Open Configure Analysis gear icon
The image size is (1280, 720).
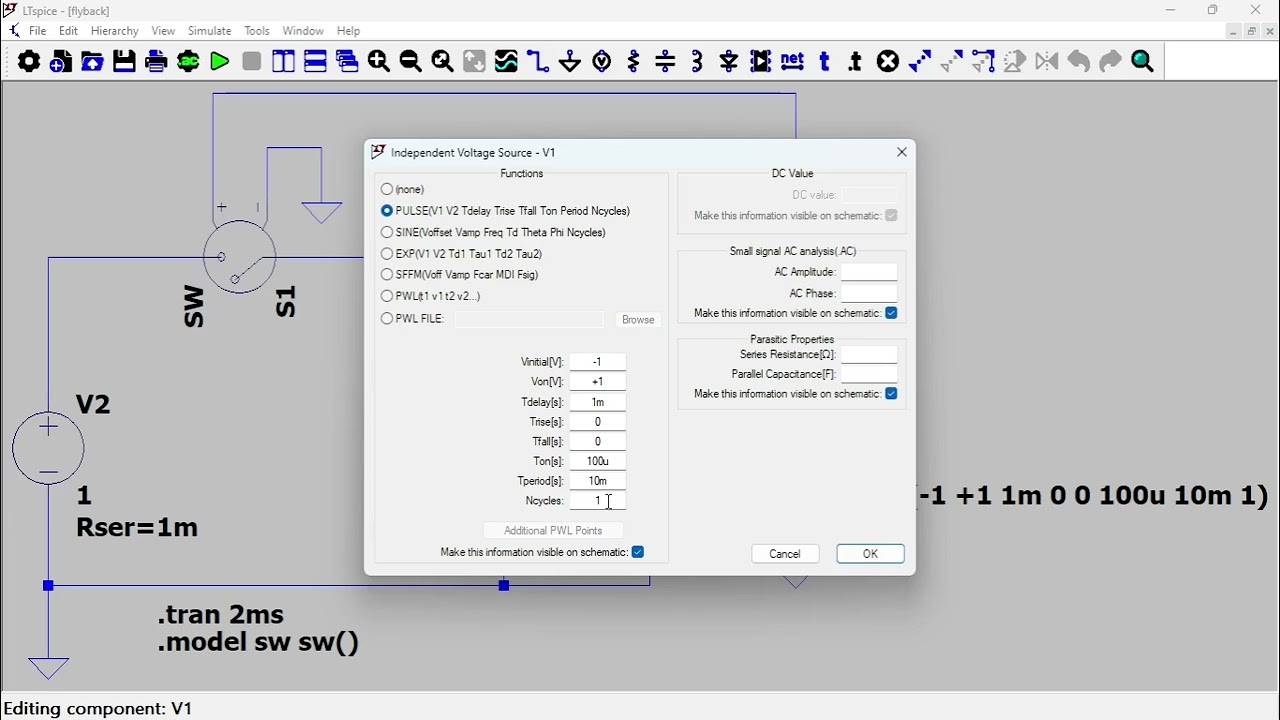click(x=188, y=62)
